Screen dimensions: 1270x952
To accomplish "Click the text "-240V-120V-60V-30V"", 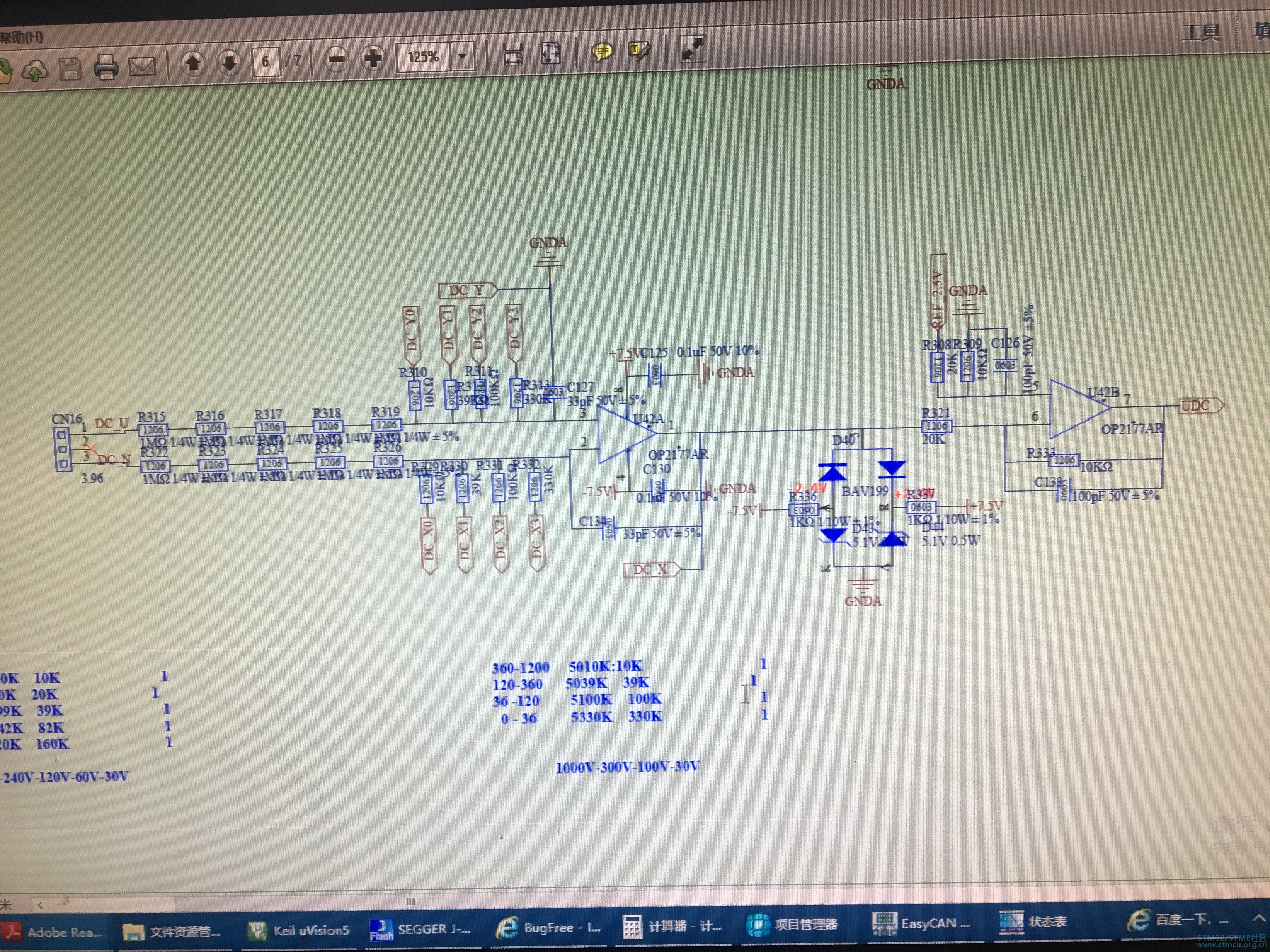I will click(64, 776).
